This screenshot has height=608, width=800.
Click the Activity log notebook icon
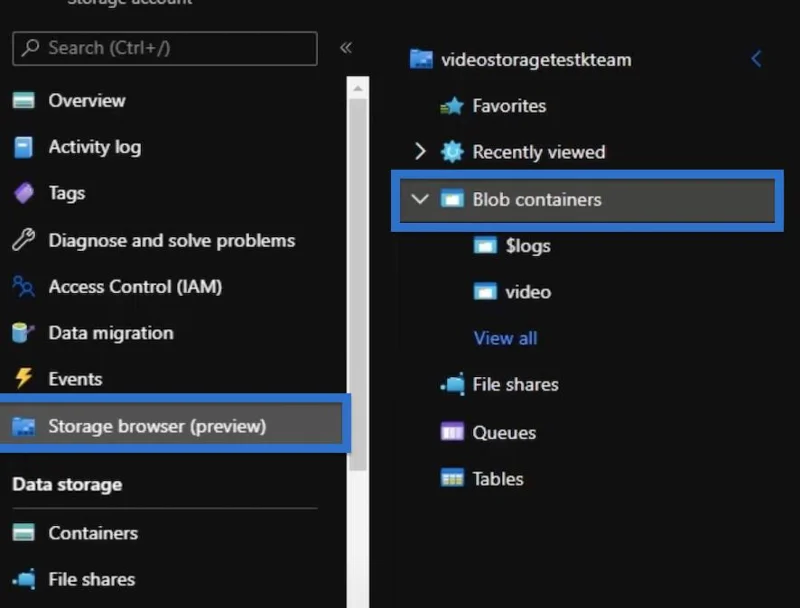tap(23, 147)
